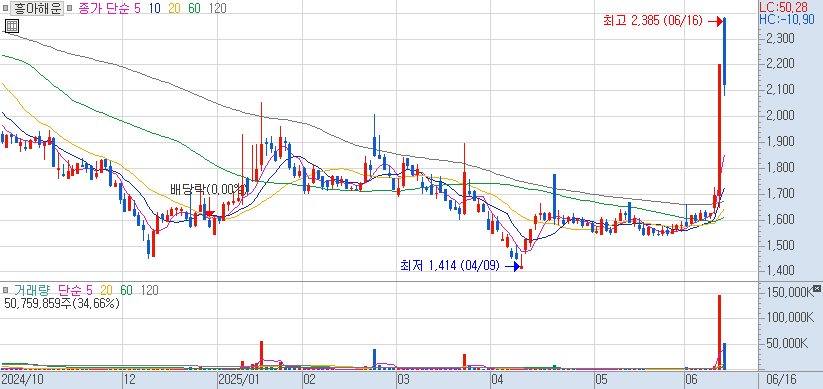Click the 2,300 price axis label

pos(779,38)
